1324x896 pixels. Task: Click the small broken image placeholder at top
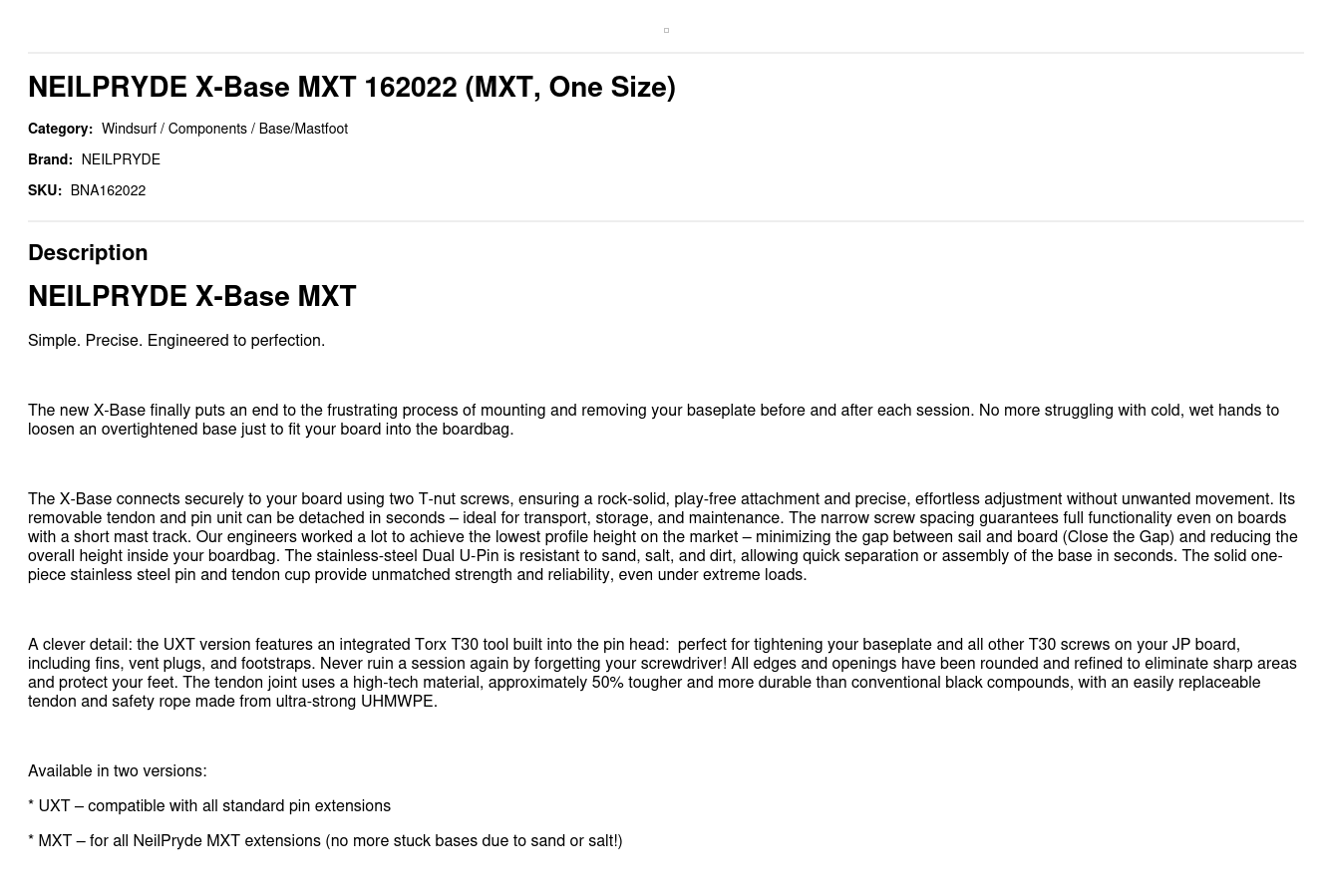coord(666,31)
